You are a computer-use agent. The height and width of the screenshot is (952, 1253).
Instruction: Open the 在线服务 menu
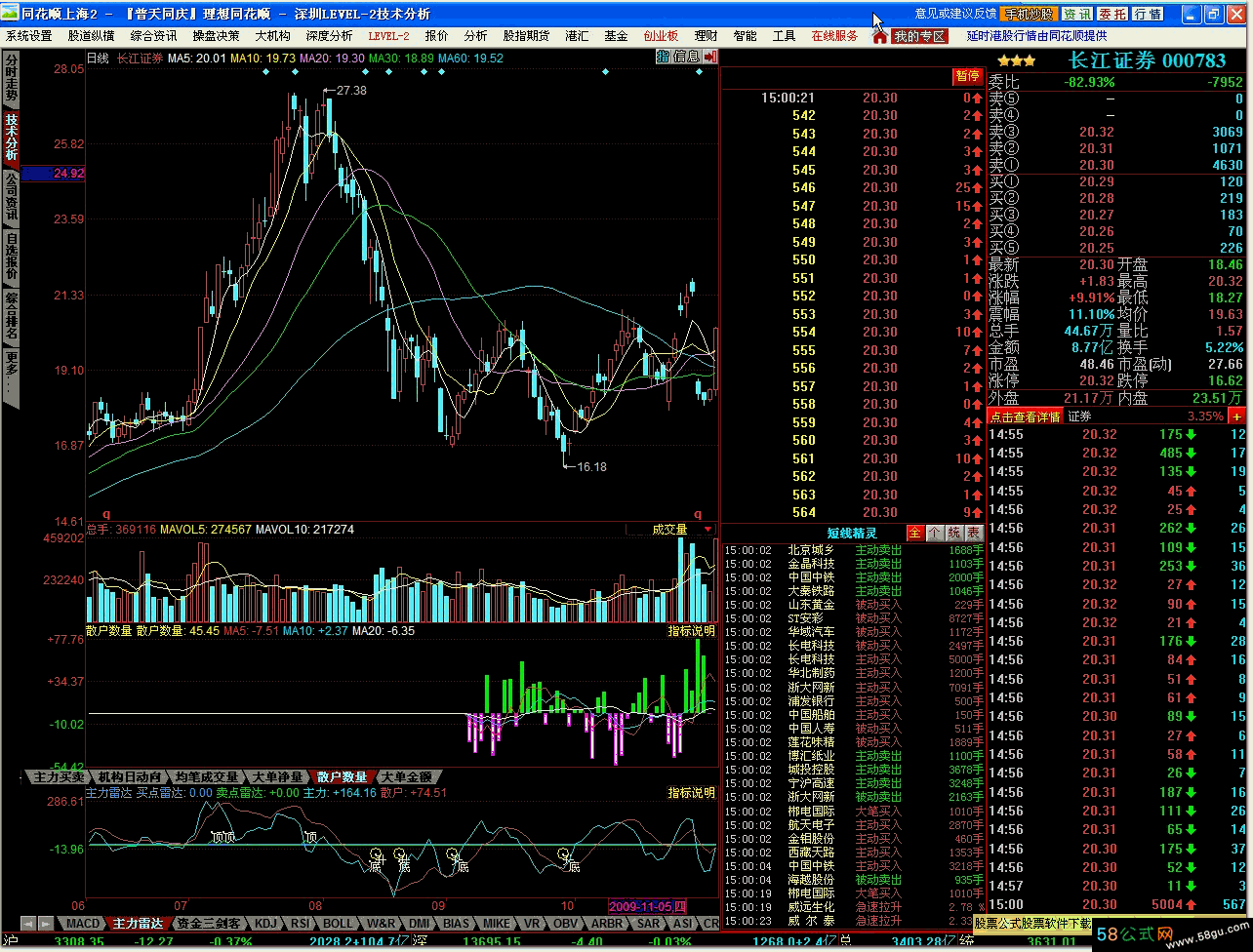[x=834, y=36]
